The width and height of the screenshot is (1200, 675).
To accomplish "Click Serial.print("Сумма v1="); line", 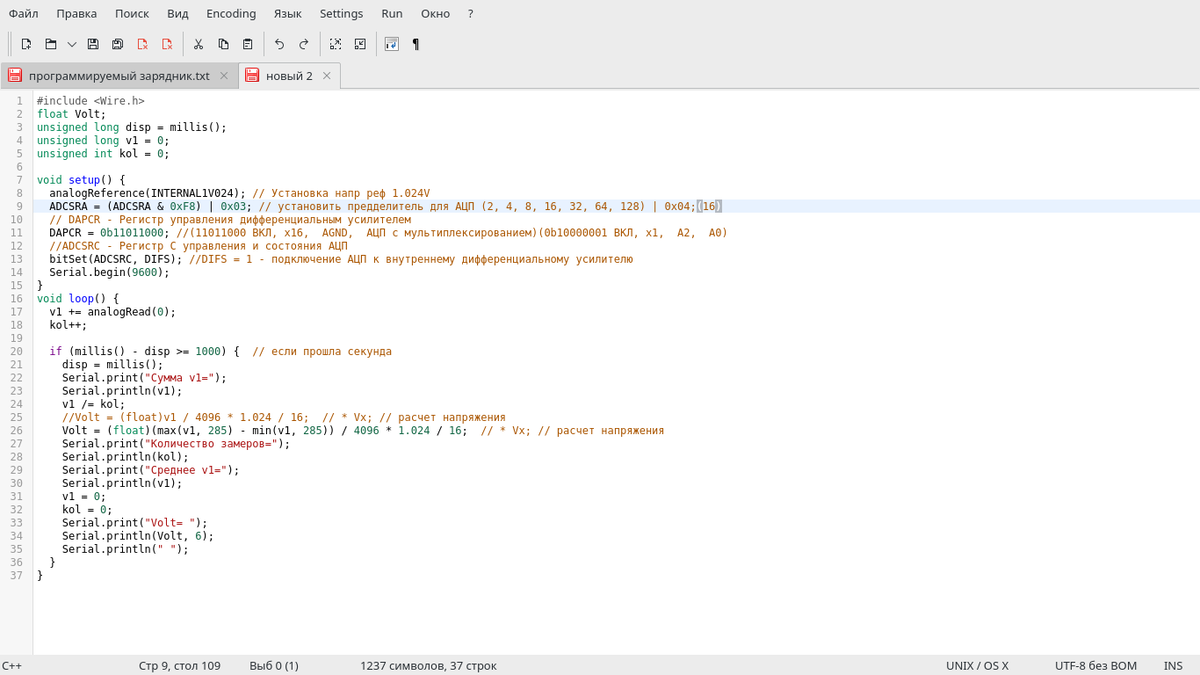I will pyautogui.click(x=144, y=378).
